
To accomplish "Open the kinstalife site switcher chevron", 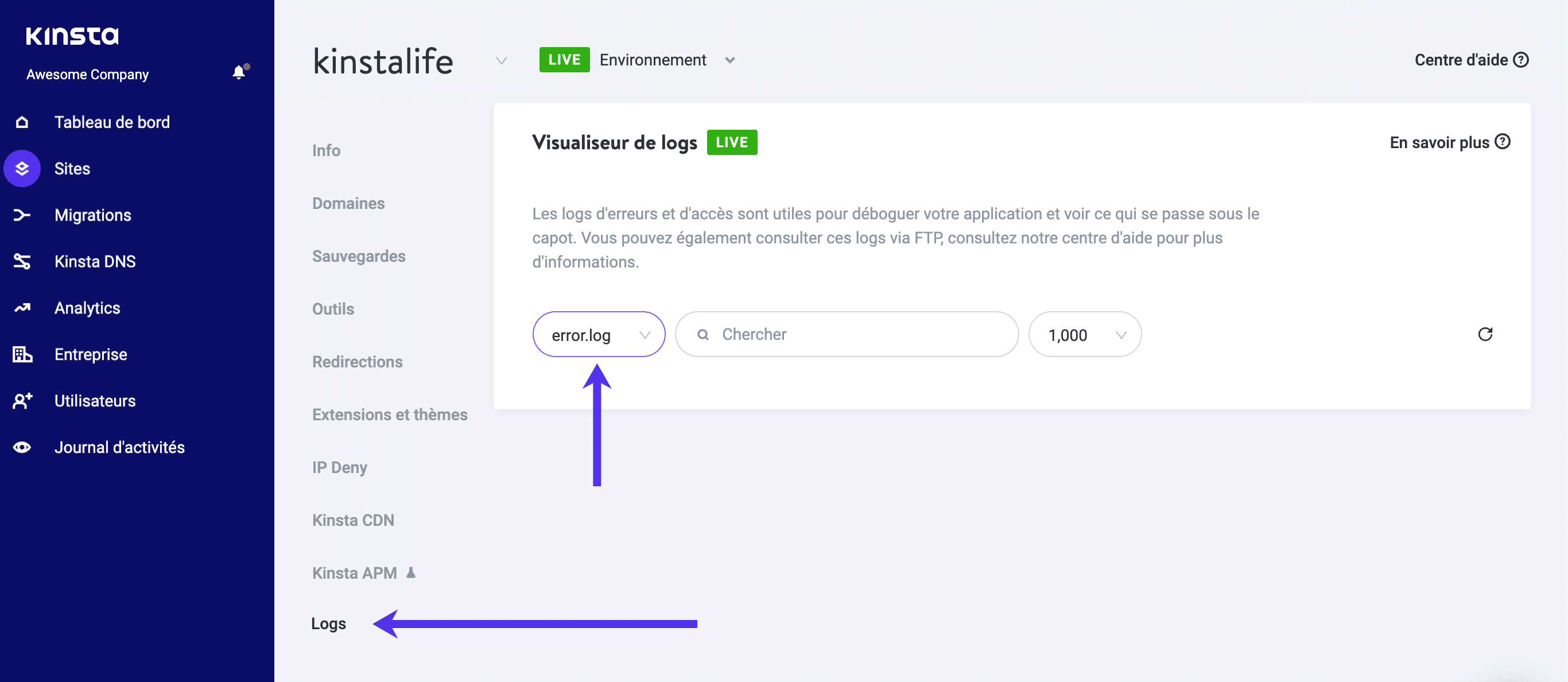I will 501,61.
